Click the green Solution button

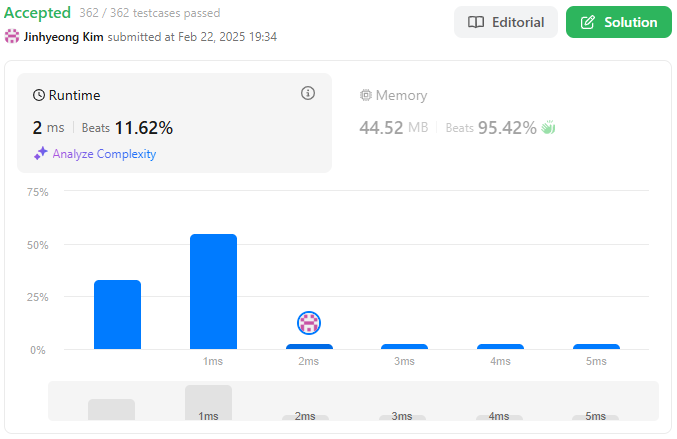point(619,22)
